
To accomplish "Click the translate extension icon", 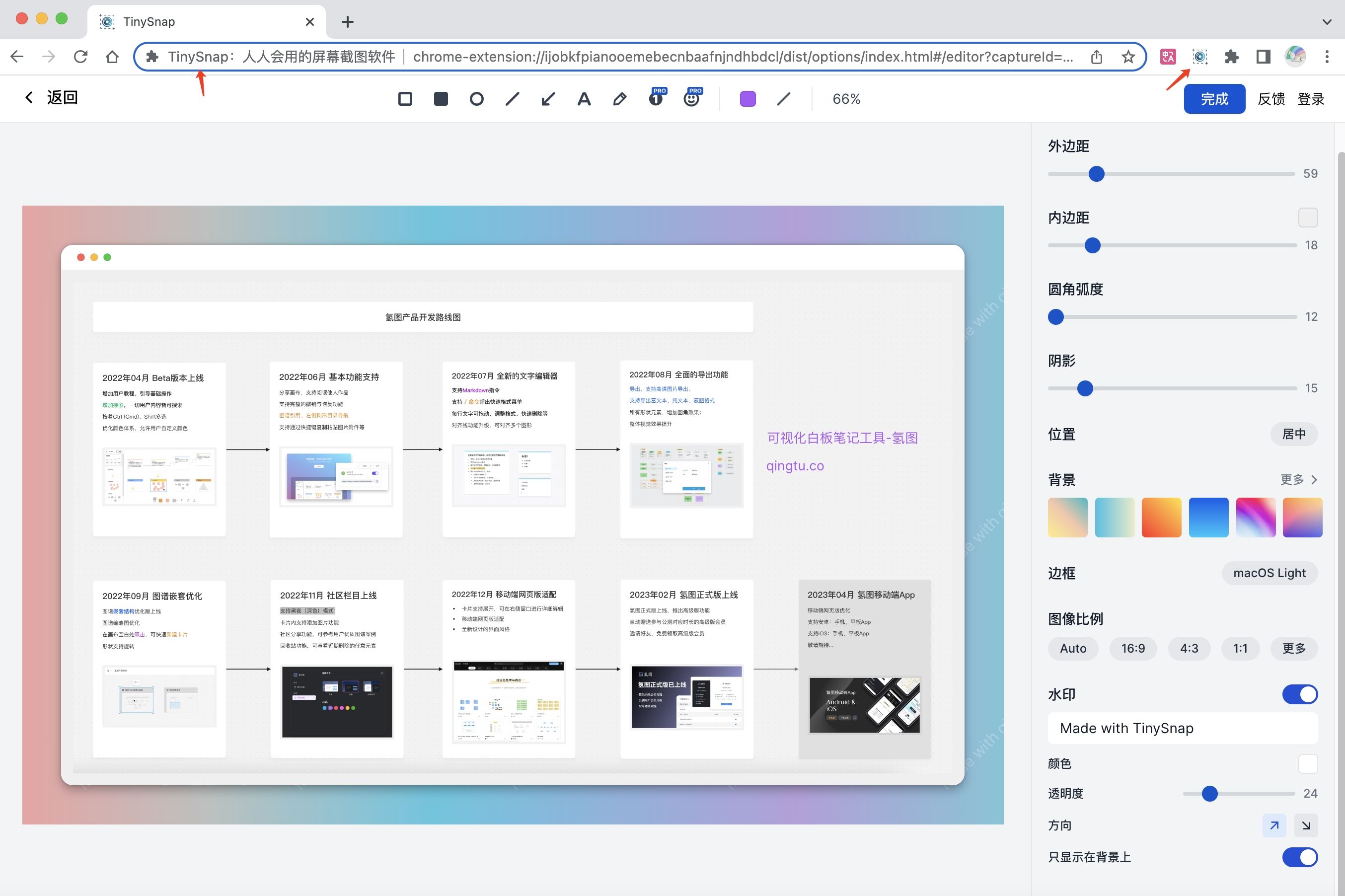I will (1168, 57).
